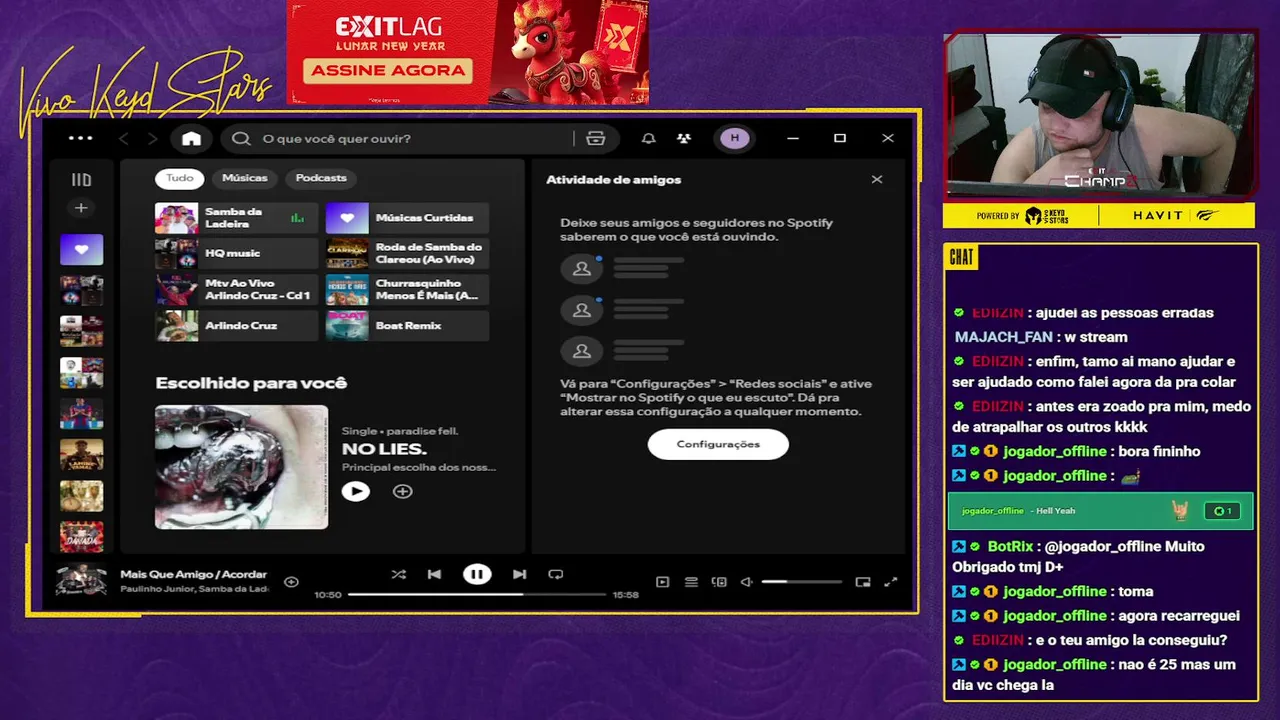The height and width of the screenshot is (720, 1280).
Task: Open the Browse icon in the search bar
Action: [596, 139]
